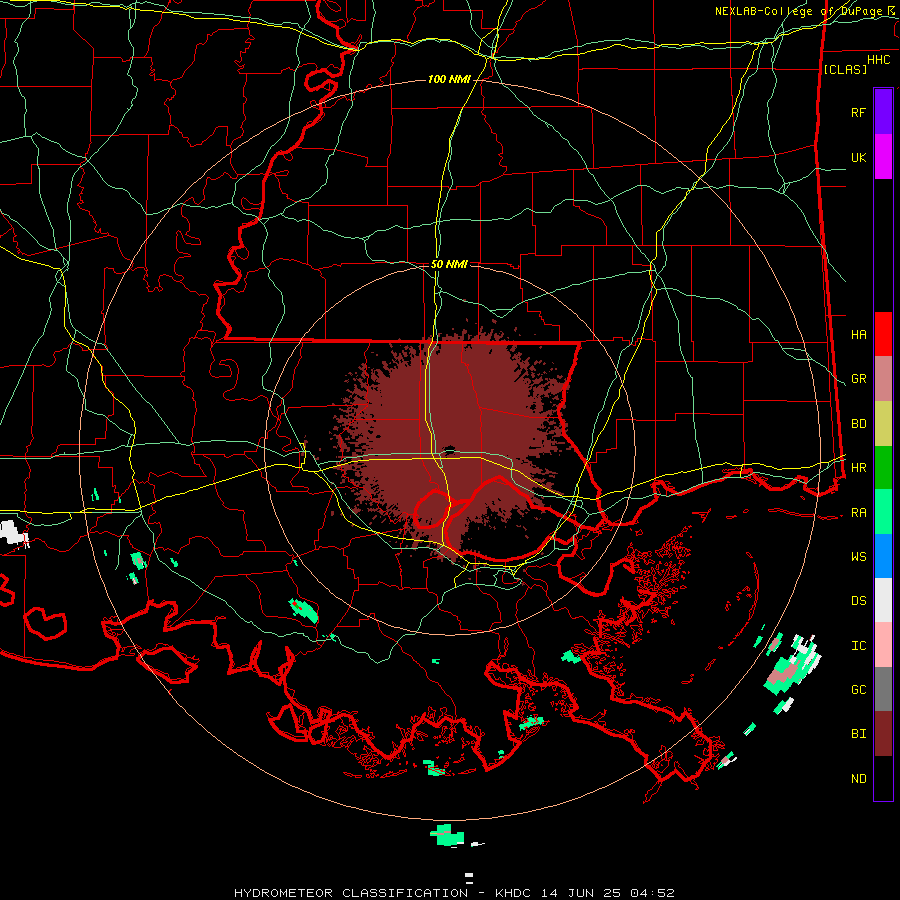Click the BI legend label
The height and width of the screenshot is (900, 900).
[x=858, y=734]
